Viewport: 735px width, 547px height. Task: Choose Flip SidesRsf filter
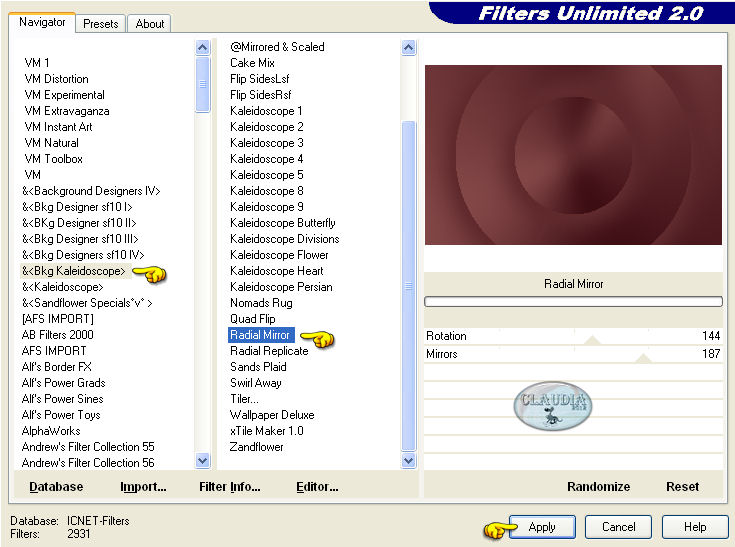261,95
